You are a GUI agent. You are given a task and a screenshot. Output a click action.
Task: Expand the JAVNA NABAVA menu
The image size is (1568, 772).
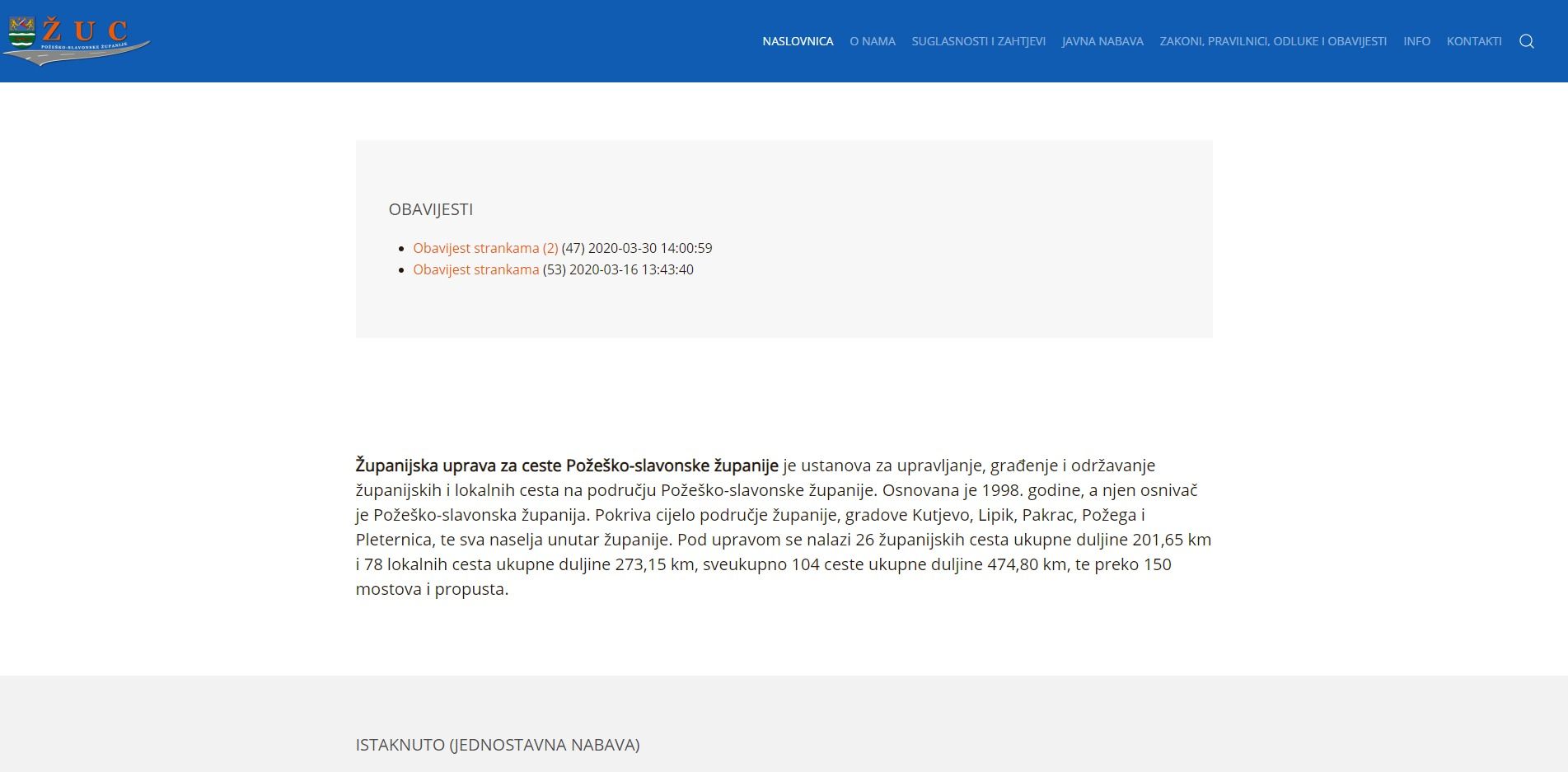[1102, 41]
